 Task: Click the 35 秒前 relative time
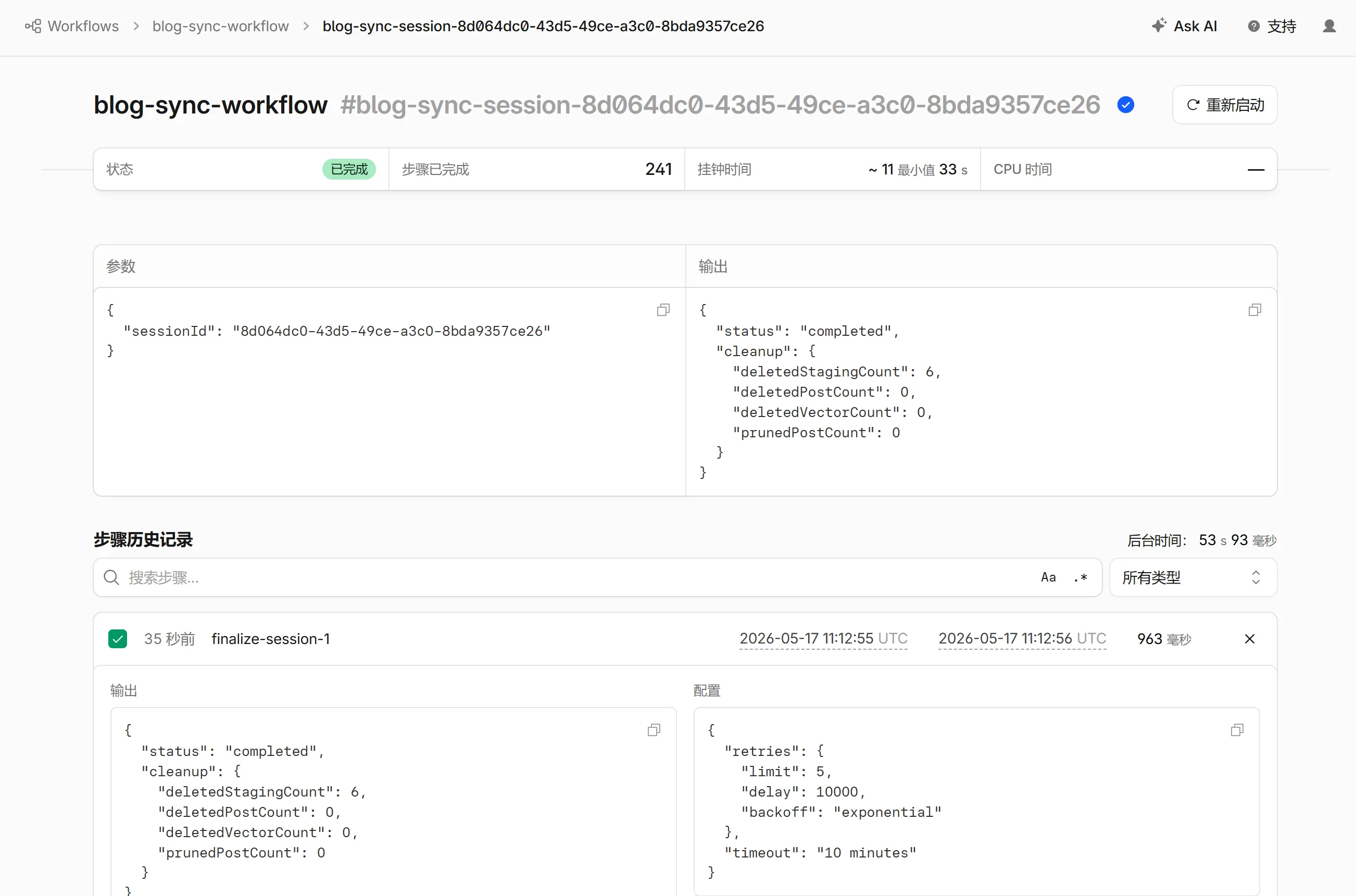click(169, 639)
